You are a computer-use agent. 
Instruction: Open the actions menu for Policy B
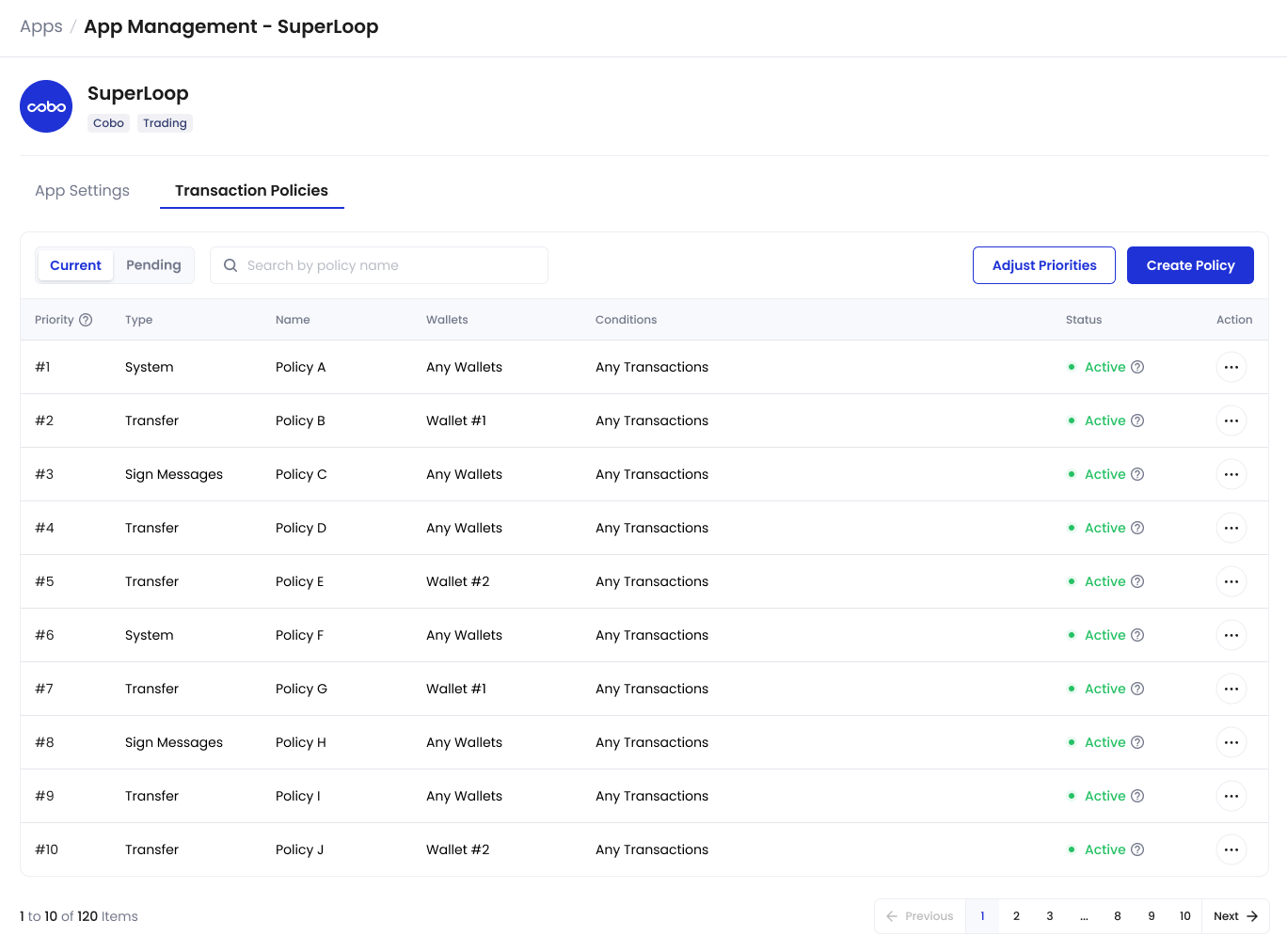(x=1231, y=420)
